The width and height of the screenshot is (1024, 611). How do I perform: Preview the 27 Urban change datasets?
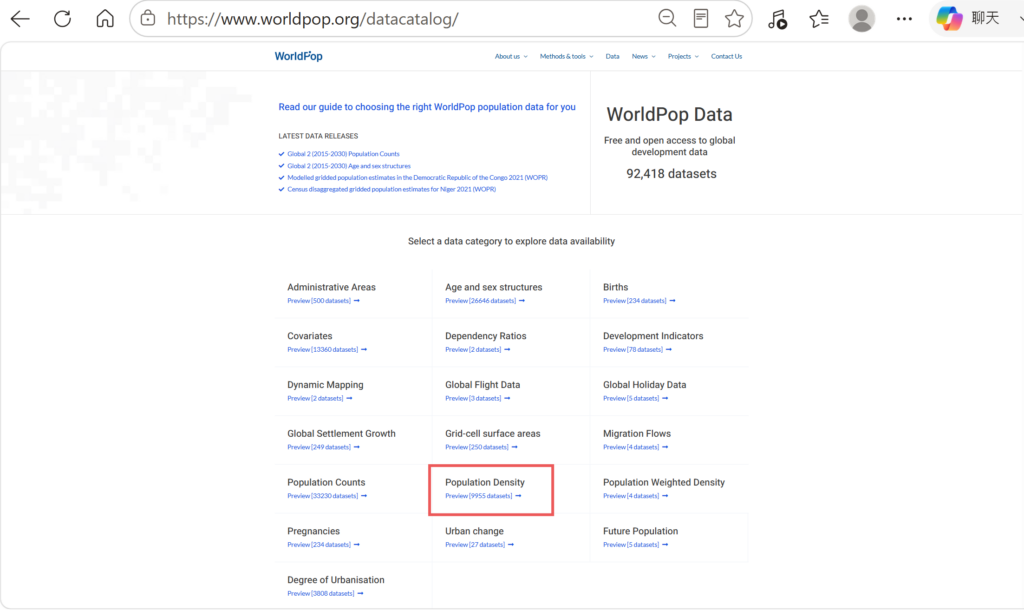pyautogui.click(x=479, y=544)
